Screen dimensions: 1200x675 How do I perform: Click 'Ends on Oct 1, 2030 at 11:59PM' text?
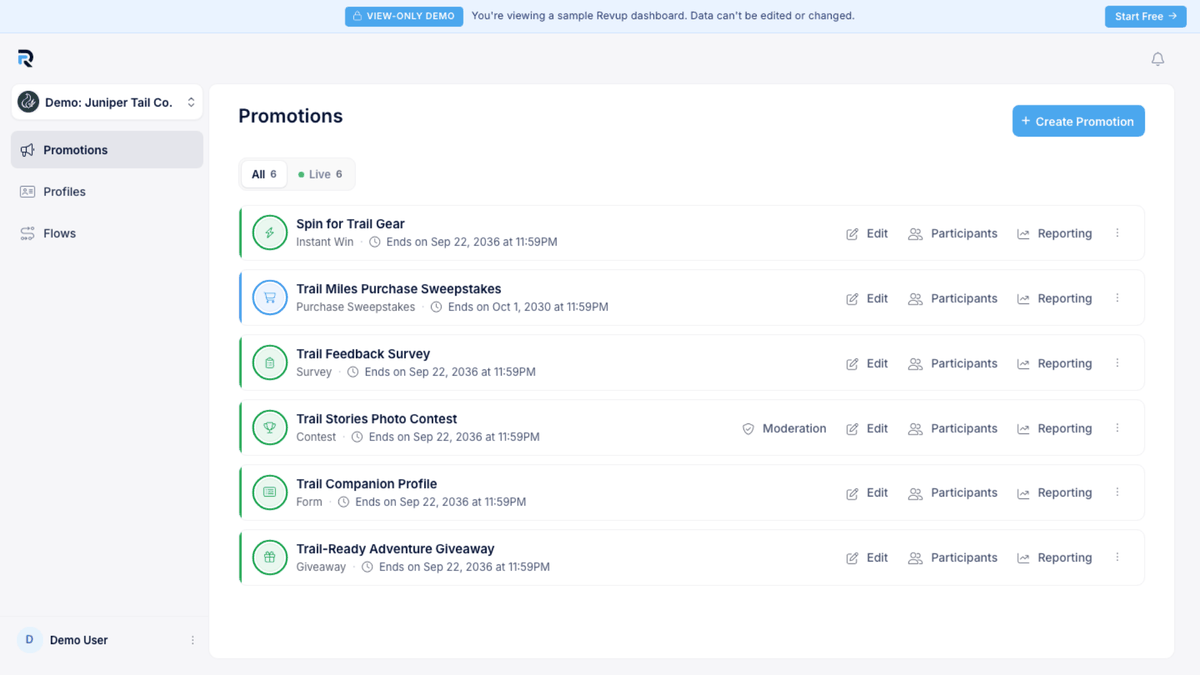[528, 307]
